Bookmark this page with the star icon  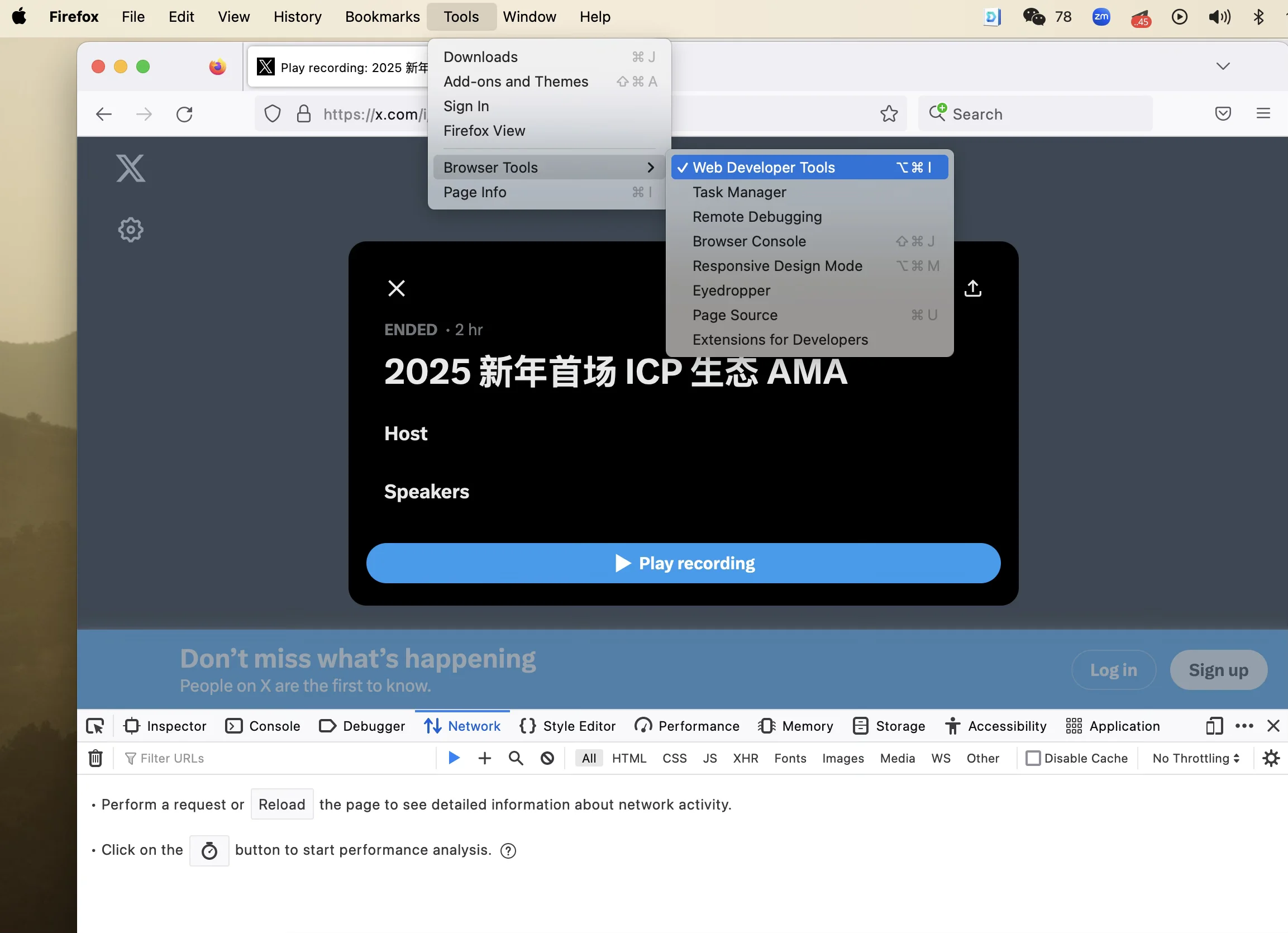tap(889, 114)
